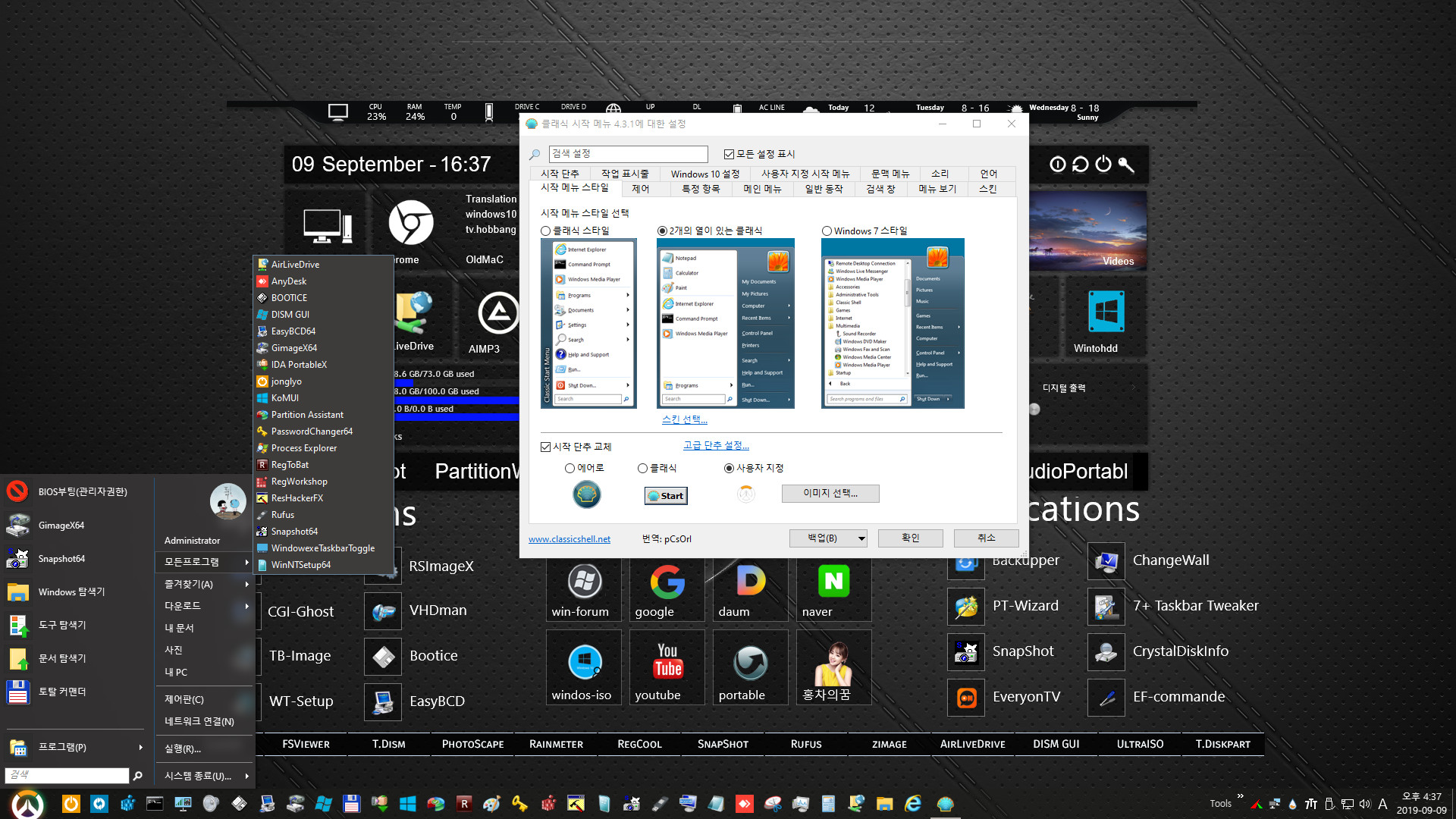Click the power icon in the desktop widget

1103,164
